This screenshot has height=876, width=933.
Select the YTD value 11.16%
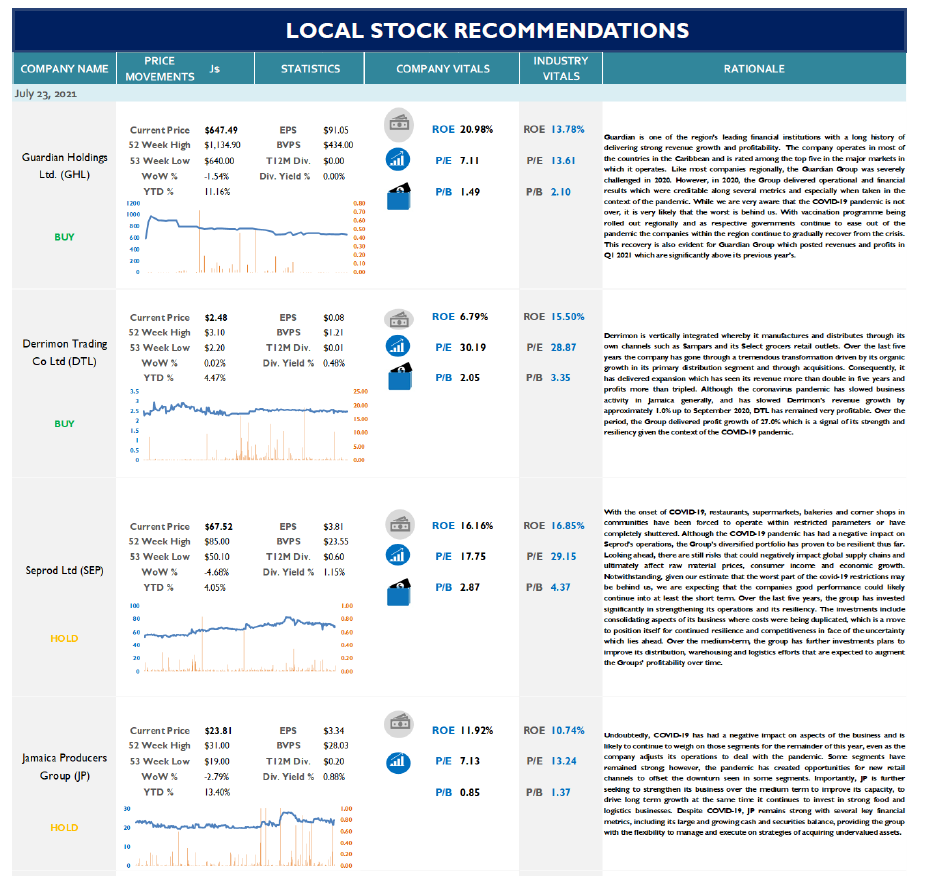(x=217, y=192)
